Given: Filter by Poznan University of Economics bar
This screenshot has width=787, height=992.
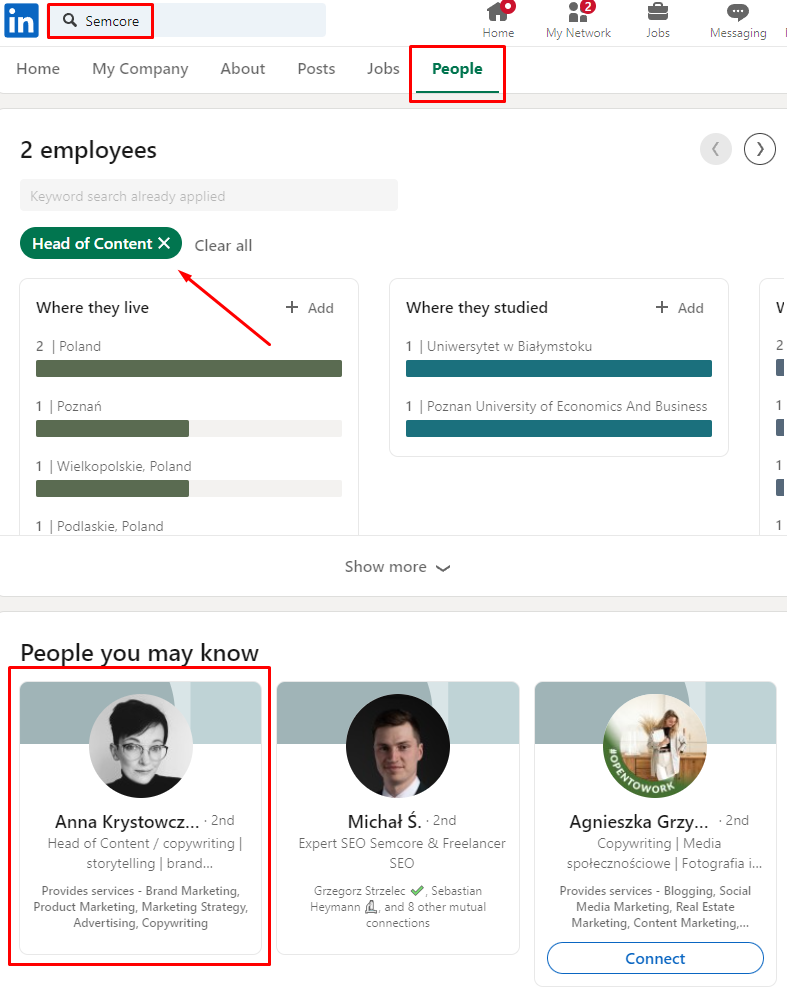Looking at the screenshot, I should pyautogui.click(x=559, y=428).
